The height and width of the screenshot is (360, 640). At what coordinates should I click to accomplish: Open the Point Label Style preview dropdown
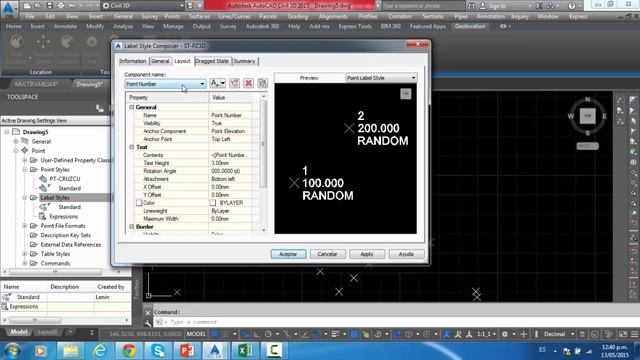(381, 78)
